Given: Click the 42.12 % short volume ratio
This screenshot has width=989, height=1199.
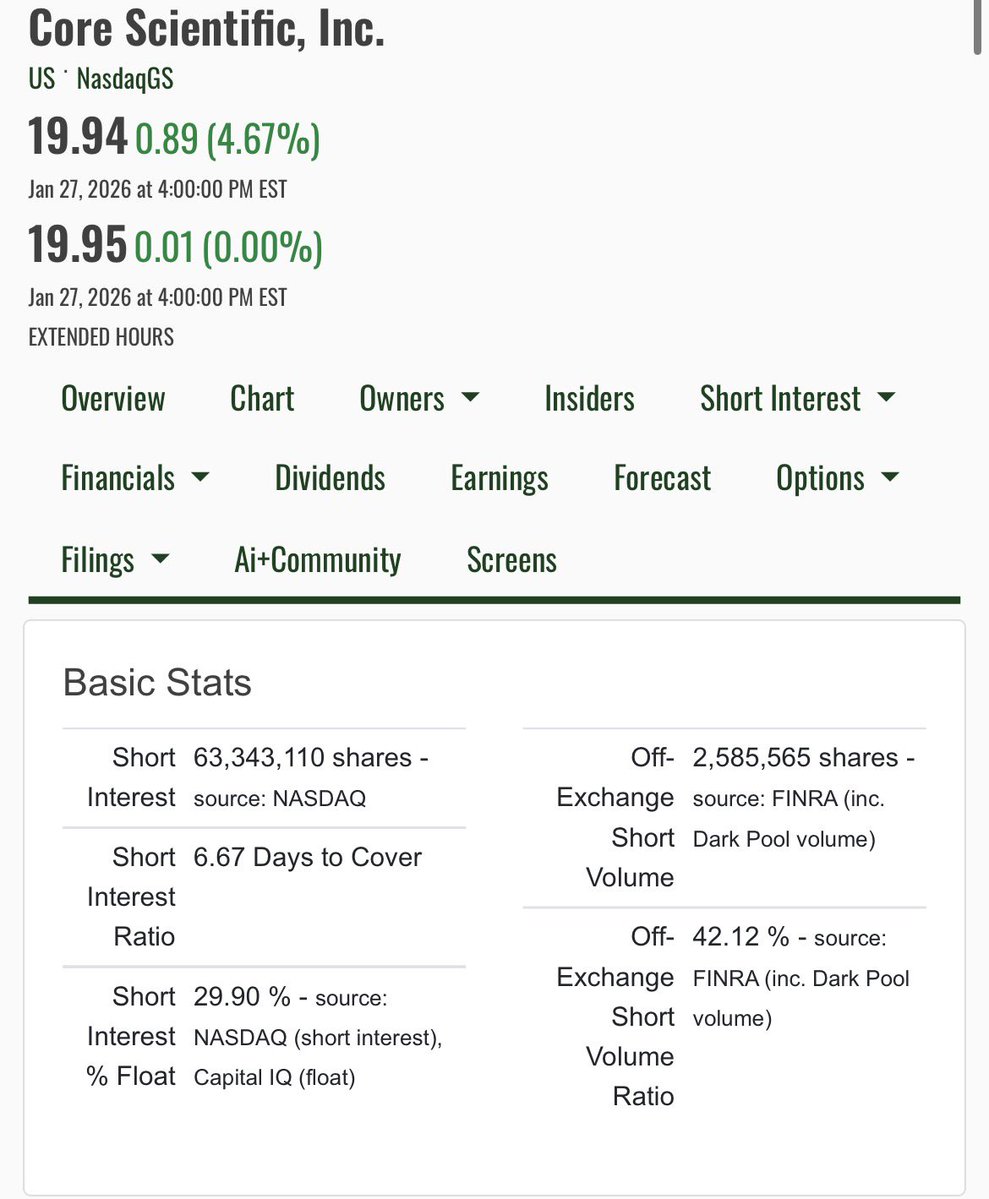Looking at the screenshot, I should coord(740,937).
